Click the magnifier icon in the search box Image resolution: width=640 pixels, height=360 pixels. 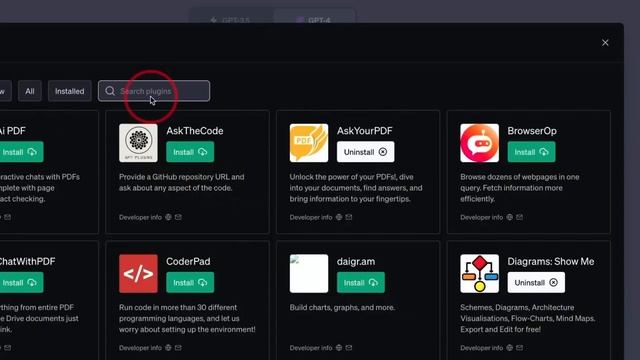[x=110, y=91]
